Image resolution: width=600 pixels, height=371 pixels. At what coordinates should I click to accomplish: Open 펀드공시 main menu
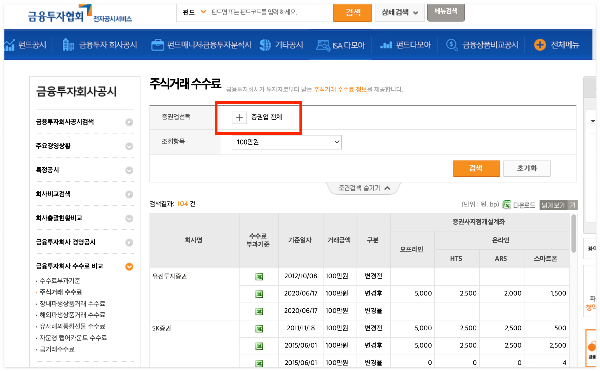click(x=33, y=45)
